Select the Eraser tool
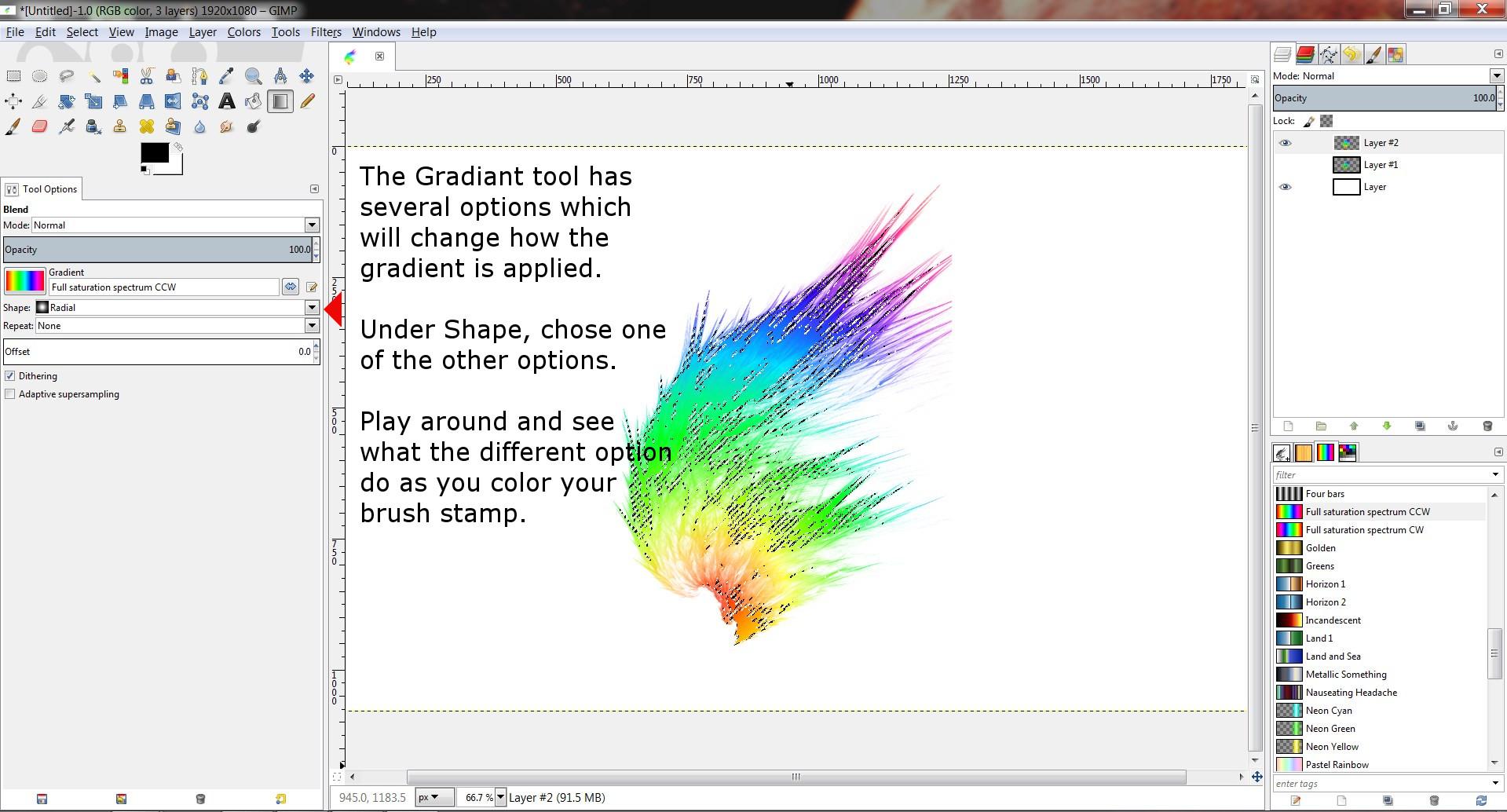Image resolution: width=1507 pixels, height=812 pixels. pyautogui.click(x=39, y=126)
